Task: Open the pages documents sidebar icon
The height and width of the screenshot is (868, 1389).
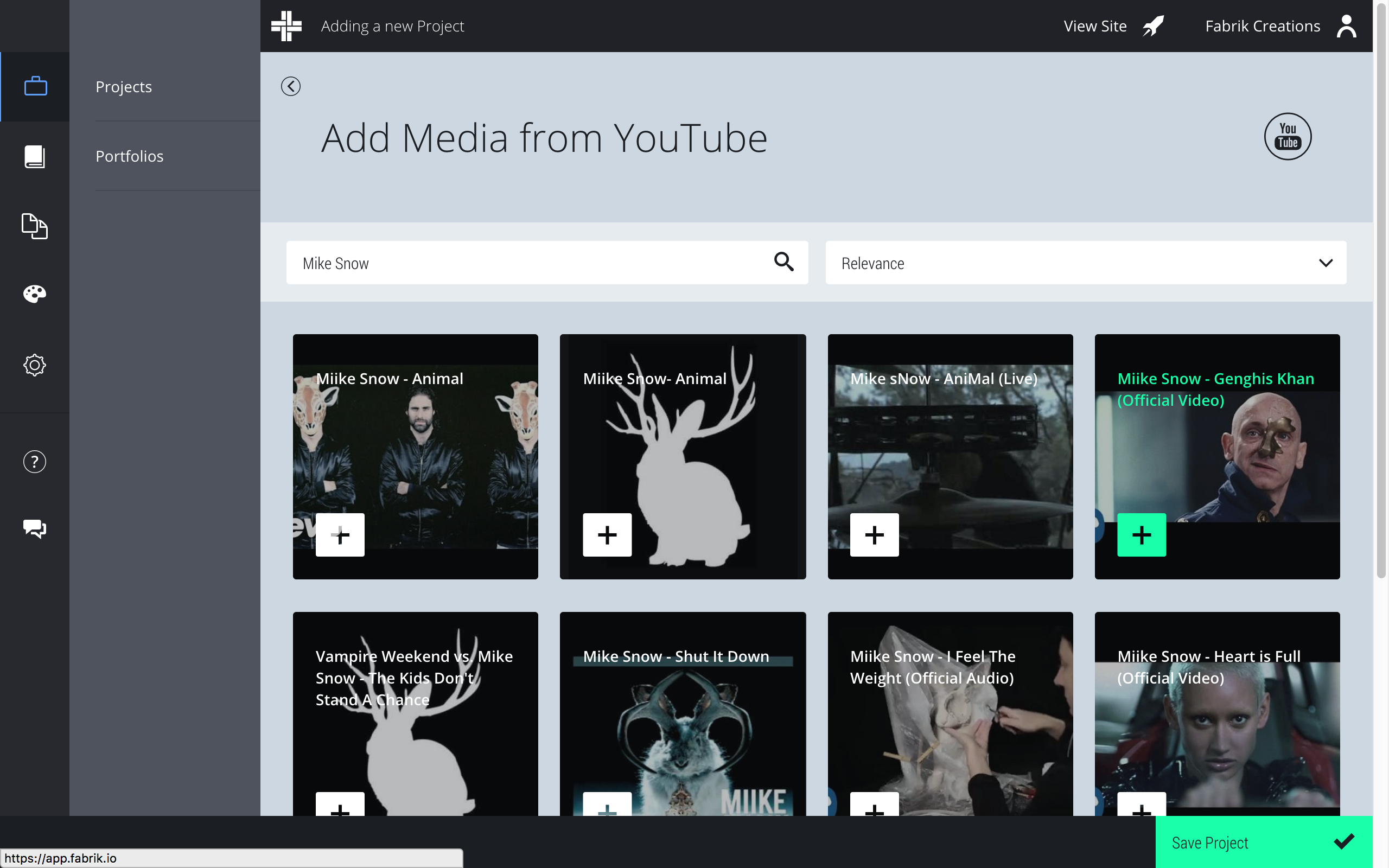Action: [35, 226]
